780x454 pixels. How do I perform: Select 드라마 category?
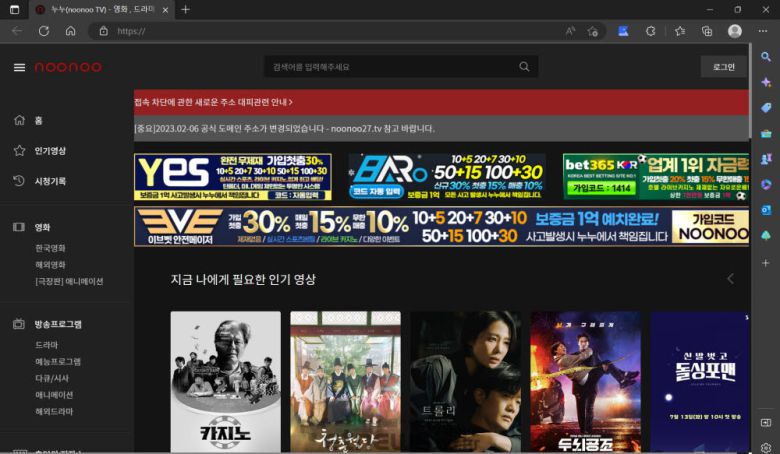point(46,345)
